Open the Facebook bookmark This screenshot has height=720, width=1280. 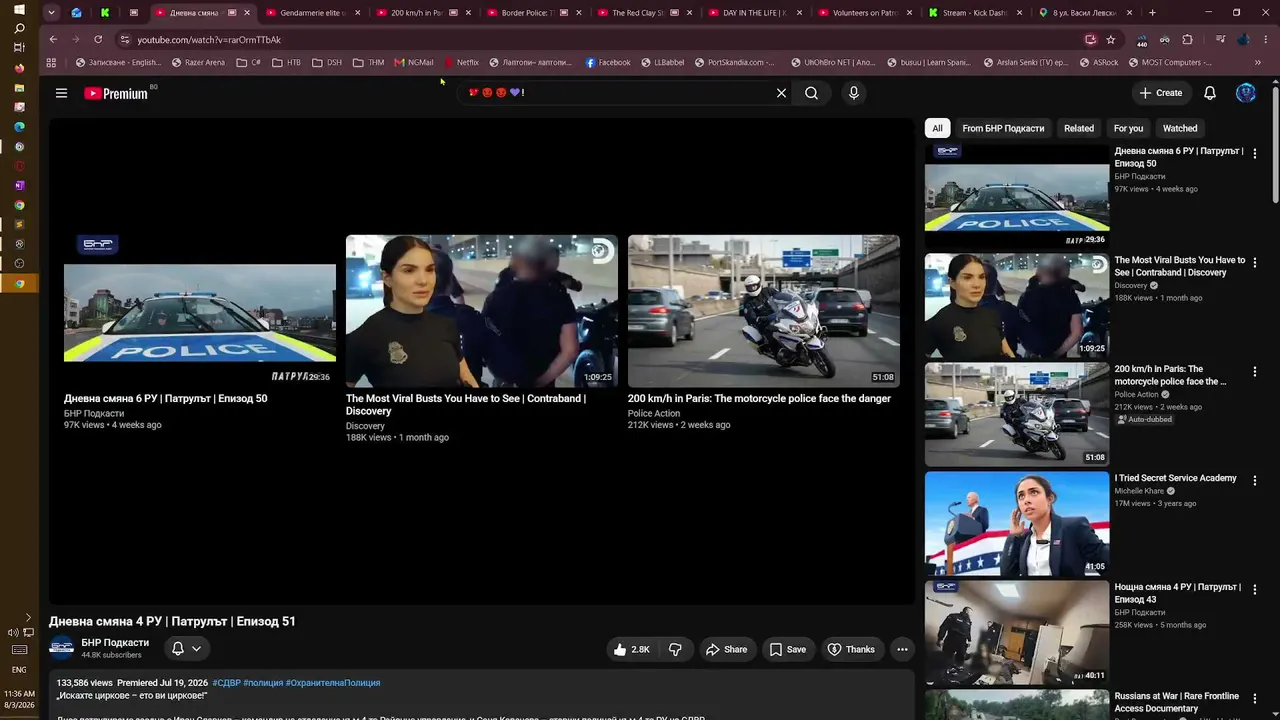(x=608, y=62)
